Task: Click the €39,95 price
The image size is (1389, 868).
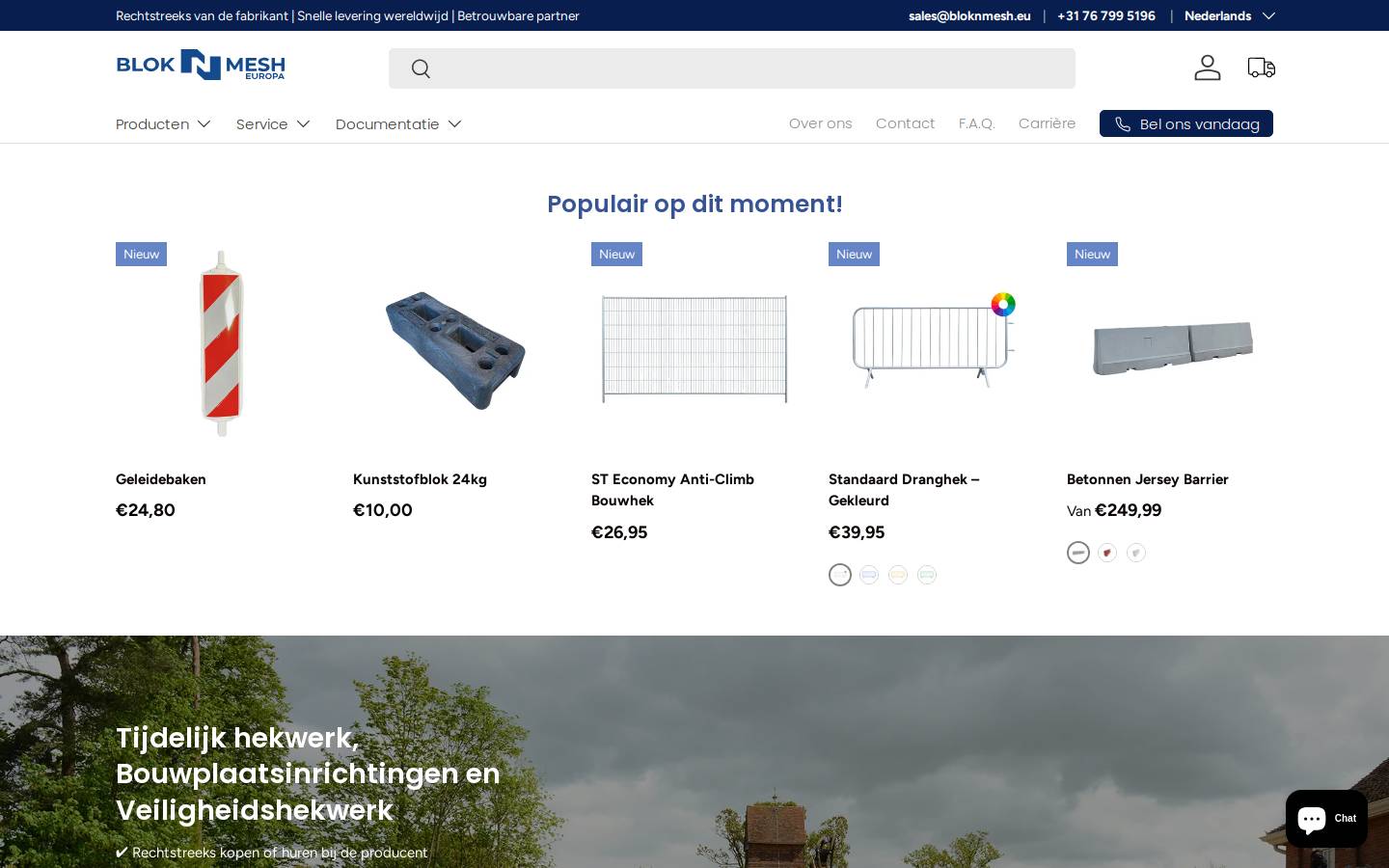Action: 857,532
